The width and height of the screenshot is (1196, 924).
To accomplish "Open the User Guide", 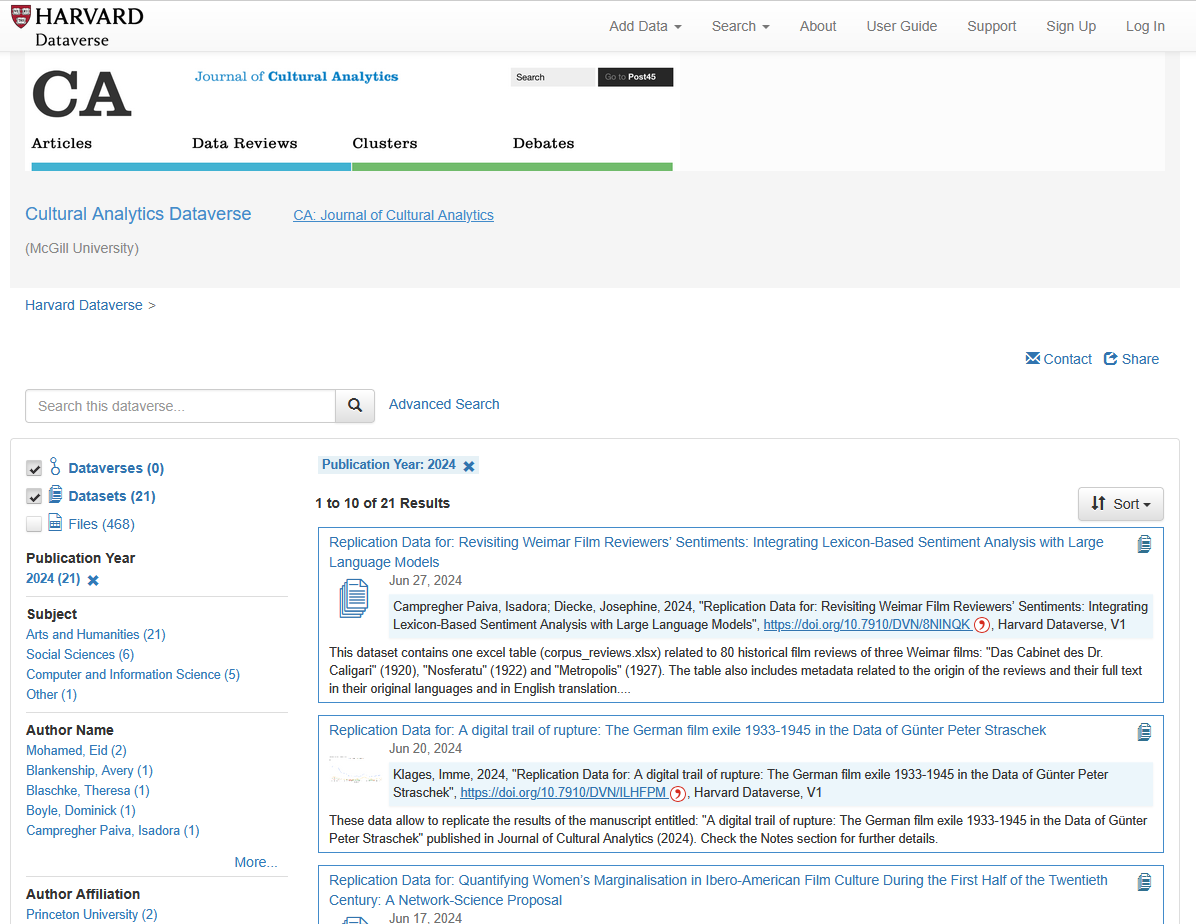I will (x=902, y=26).
